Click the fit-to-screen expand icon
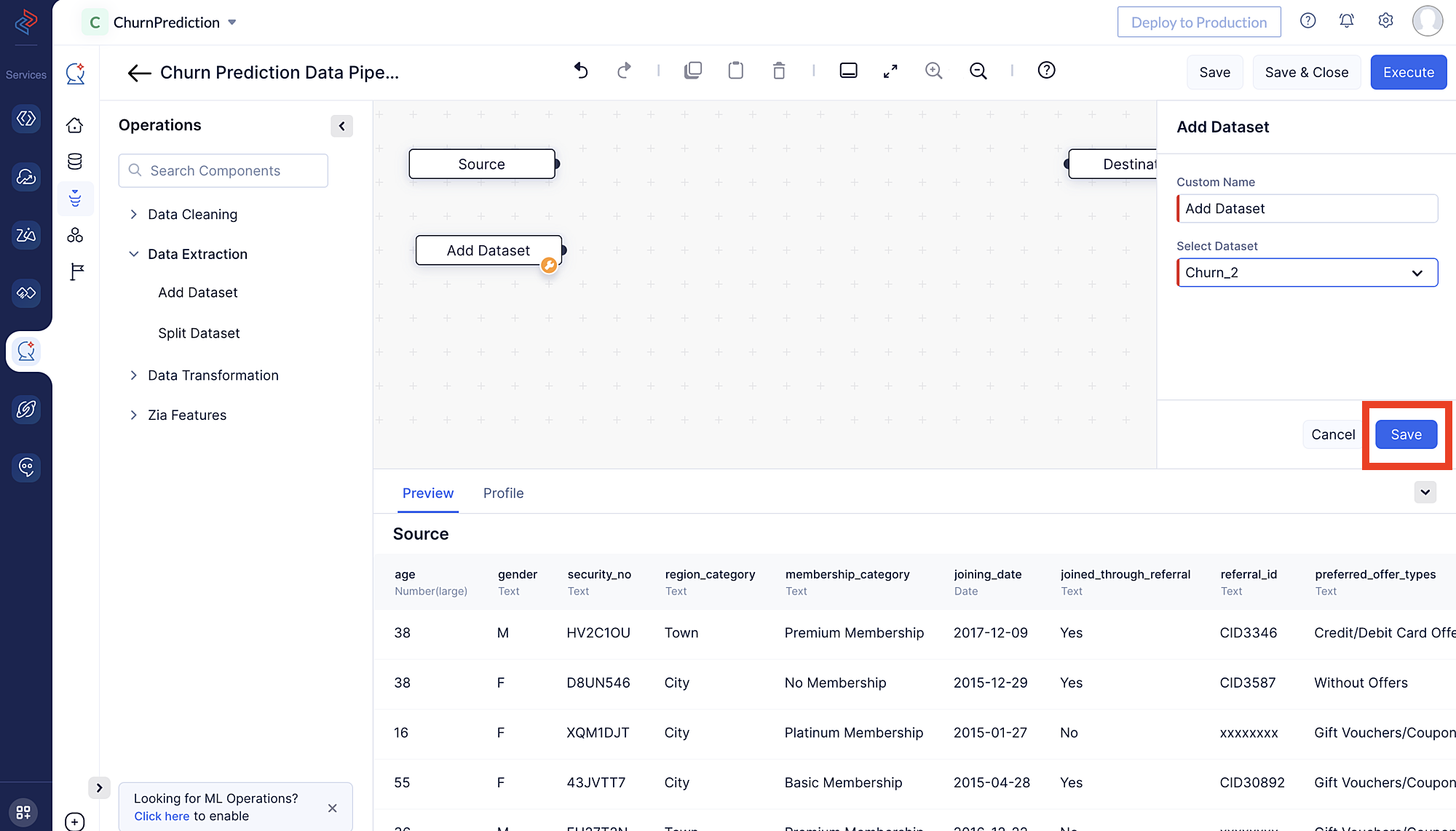Screen dimensions: 1456x831 891,70
